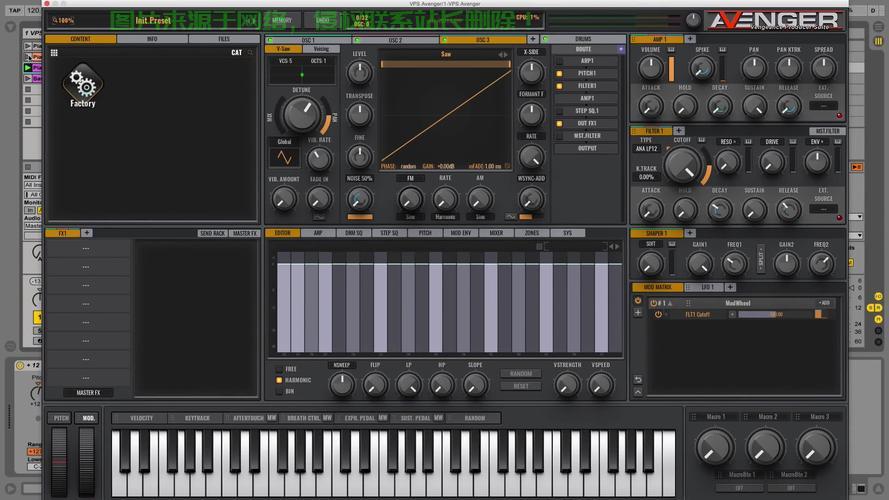Switch to the INFO tab
The width and height of the screenshot is (889, 500).
pos(152,39)
